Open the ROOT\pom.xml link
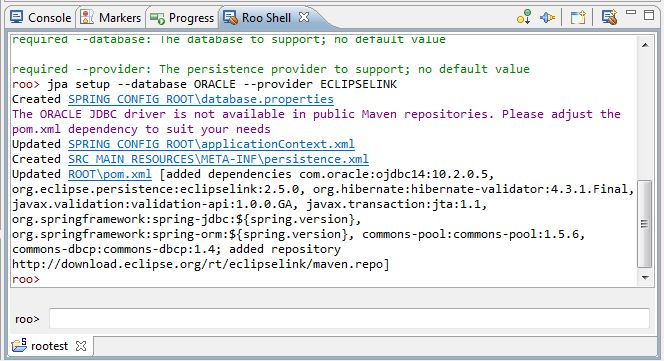The height and width of the screenshot is (361, 664). click(x=110, y=174)
